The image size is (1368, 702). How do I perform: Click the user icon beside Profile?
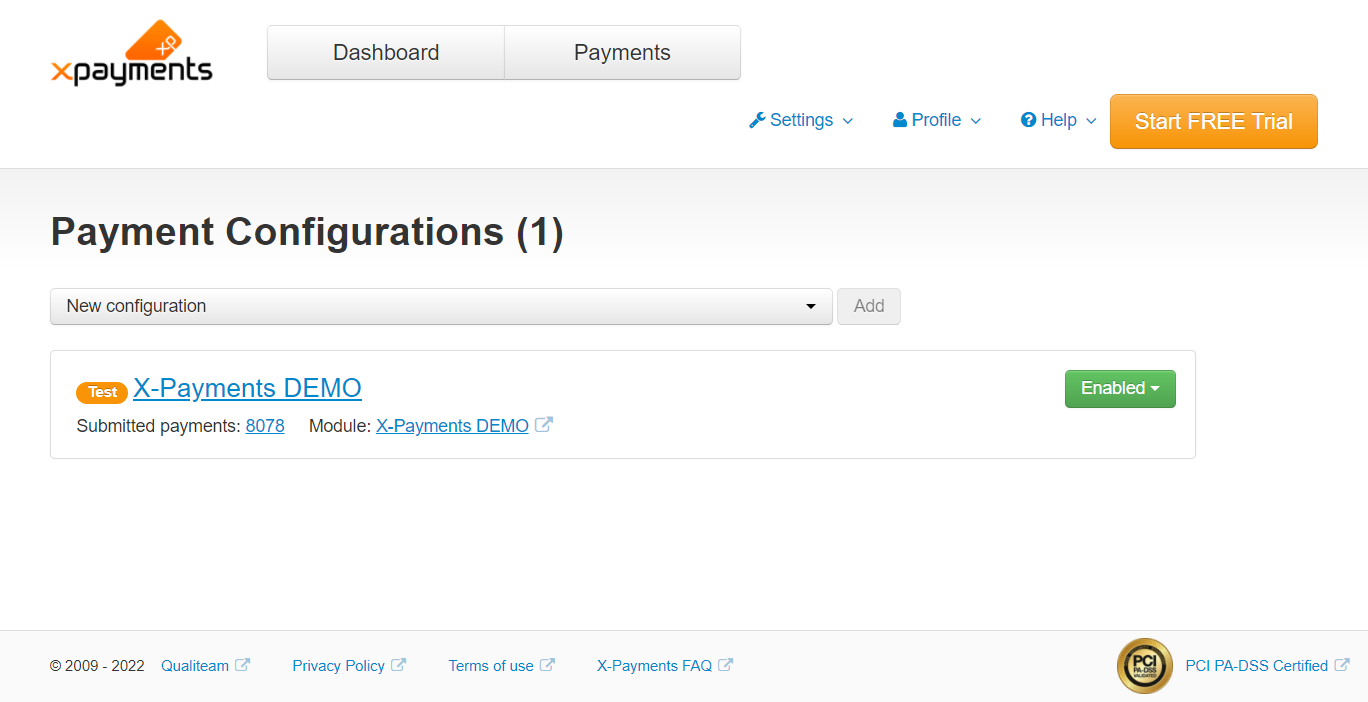click(900, 120)
